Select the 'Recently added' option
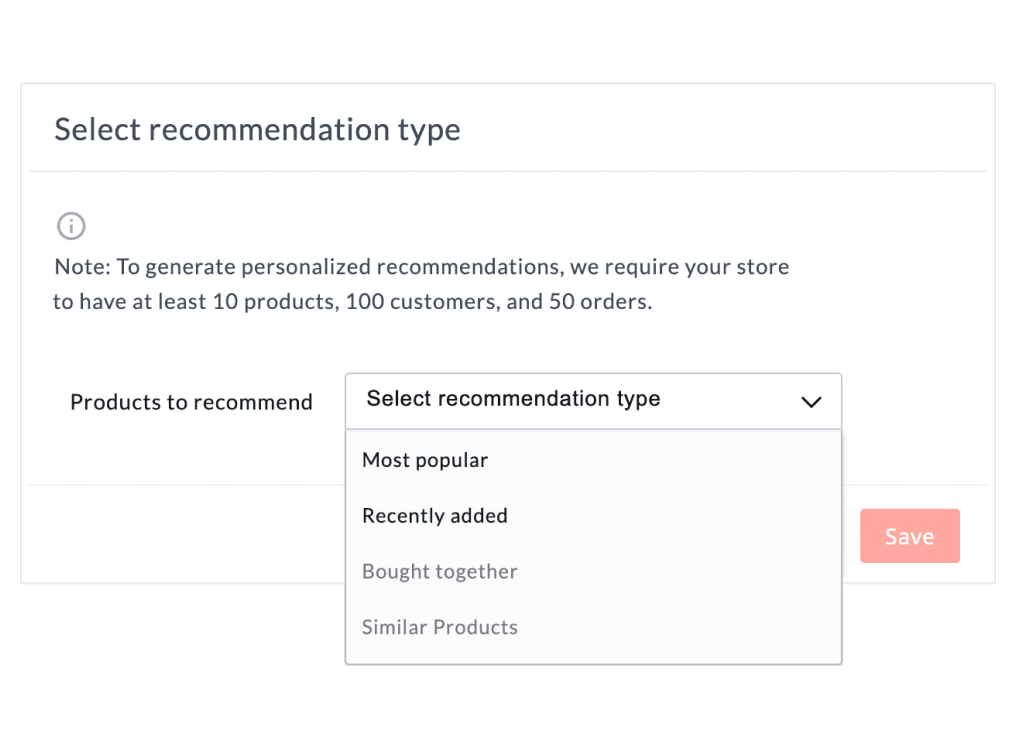1016x734 pixels. (x=435, y=516)
